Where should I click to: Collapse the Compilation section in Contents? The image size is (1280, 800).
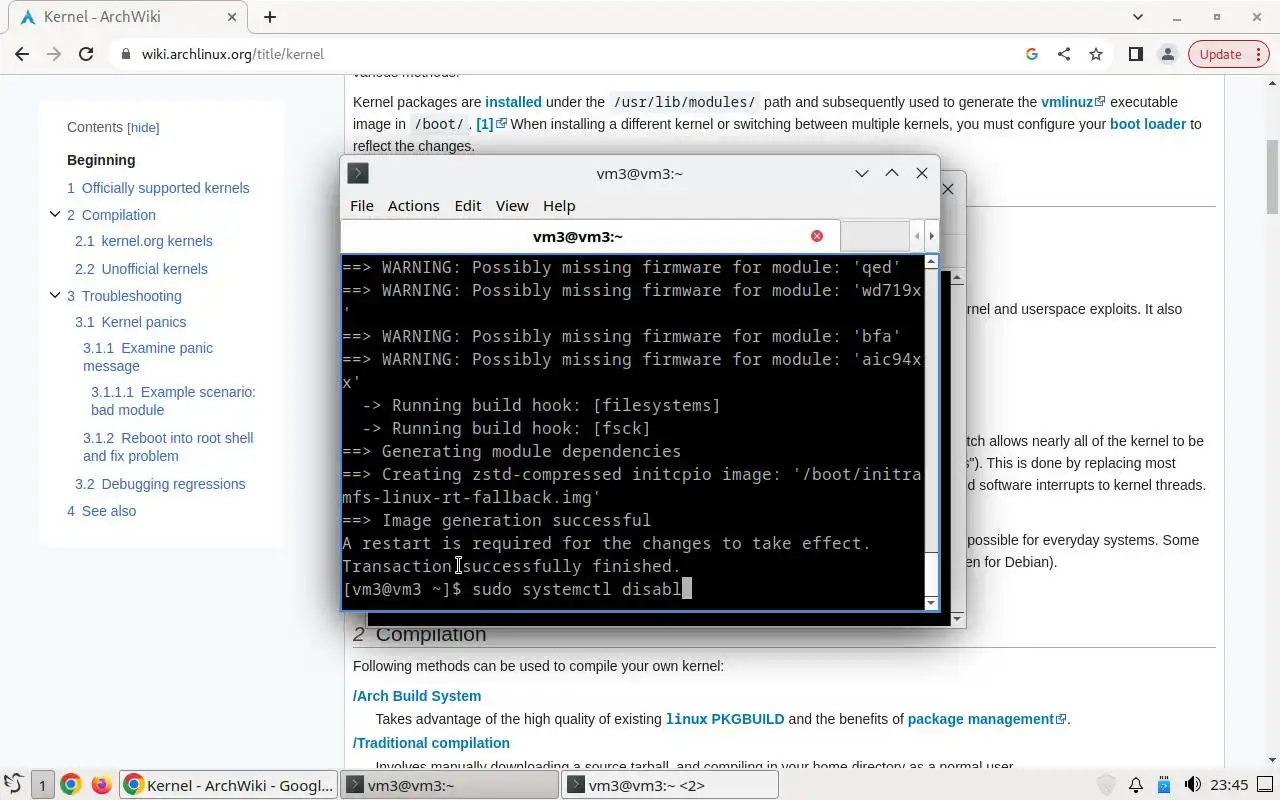[x=55, y=214]
